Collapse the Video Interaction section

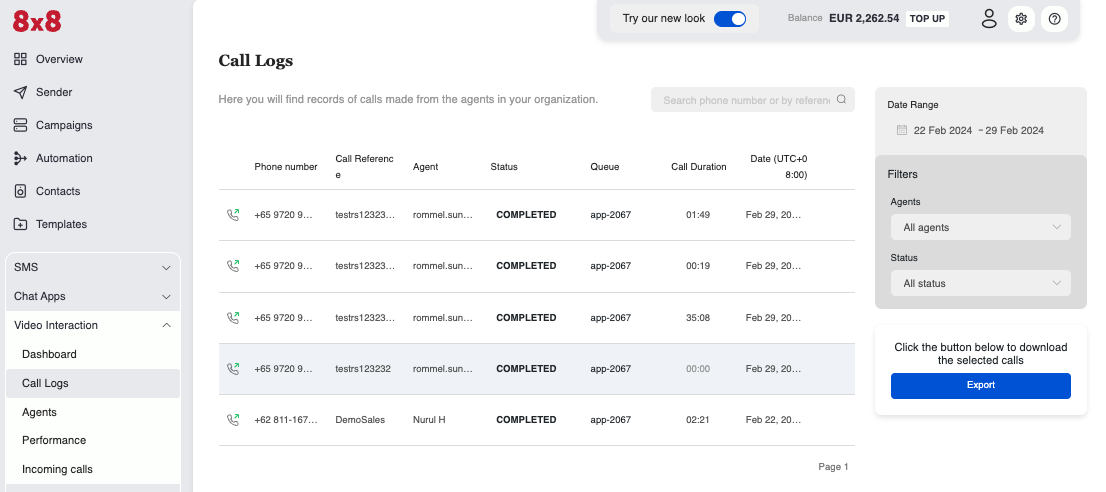tap(166, 326)
